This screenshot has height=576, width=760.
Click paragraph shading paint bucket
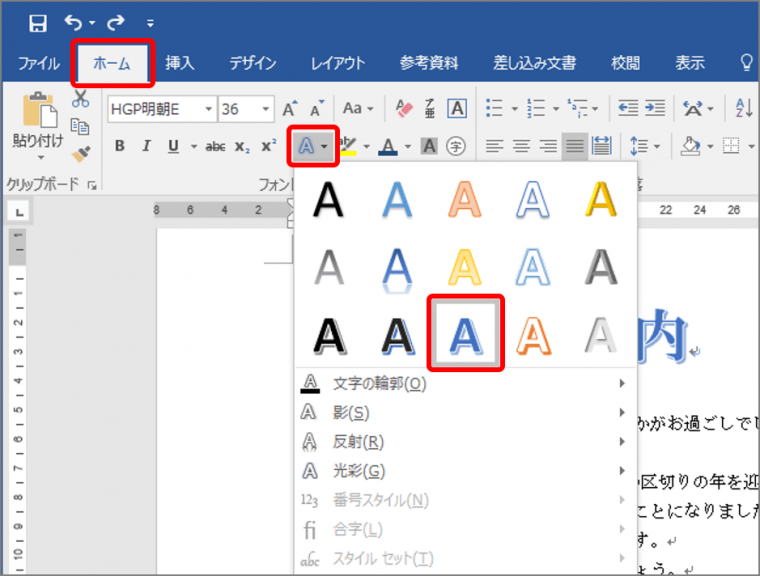(x=691, y=145)
